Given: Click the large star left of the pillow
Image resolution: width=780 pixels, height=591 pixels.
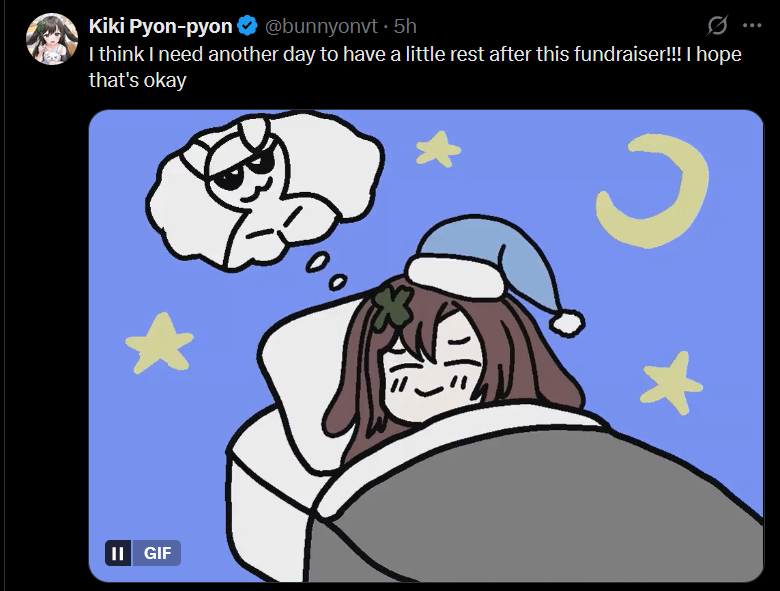Looking at the screenshot, I should pos(159,343).
